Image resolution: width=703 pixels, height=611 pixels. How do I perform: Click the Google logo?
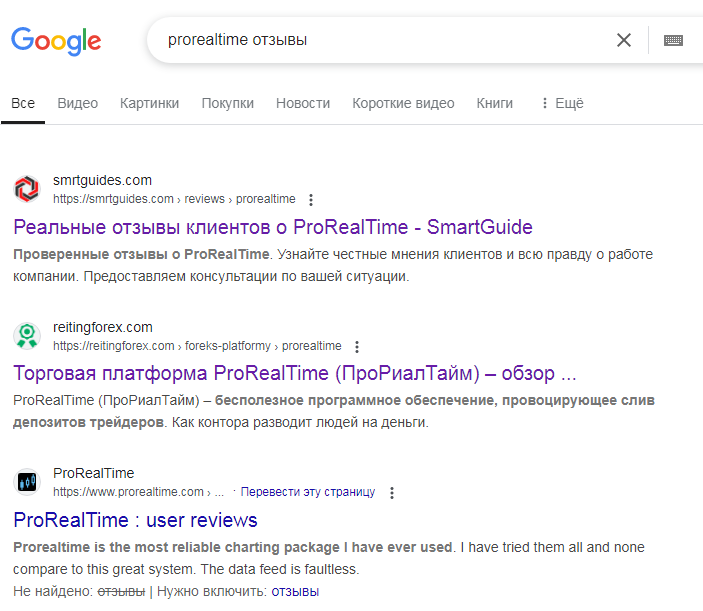pos(56,40)
